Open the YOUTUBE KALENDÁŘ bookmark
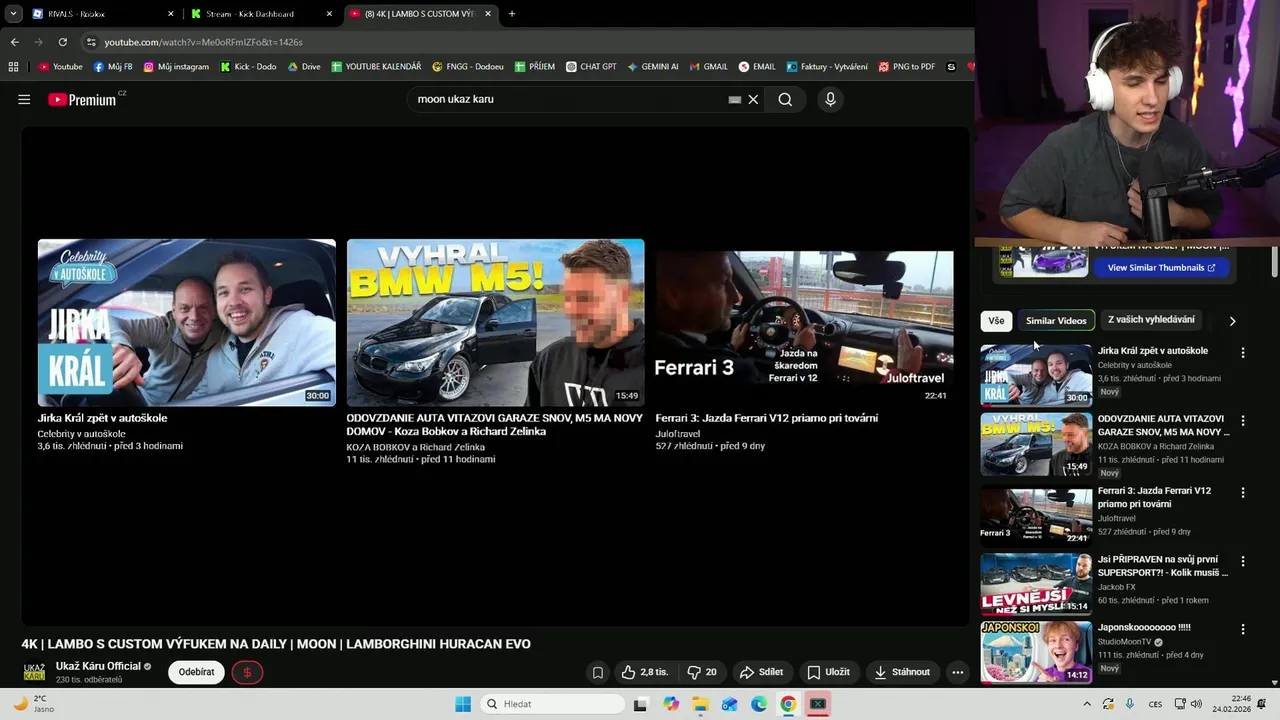This screenshot has height=720, width=1280. (x=376, y=67)
